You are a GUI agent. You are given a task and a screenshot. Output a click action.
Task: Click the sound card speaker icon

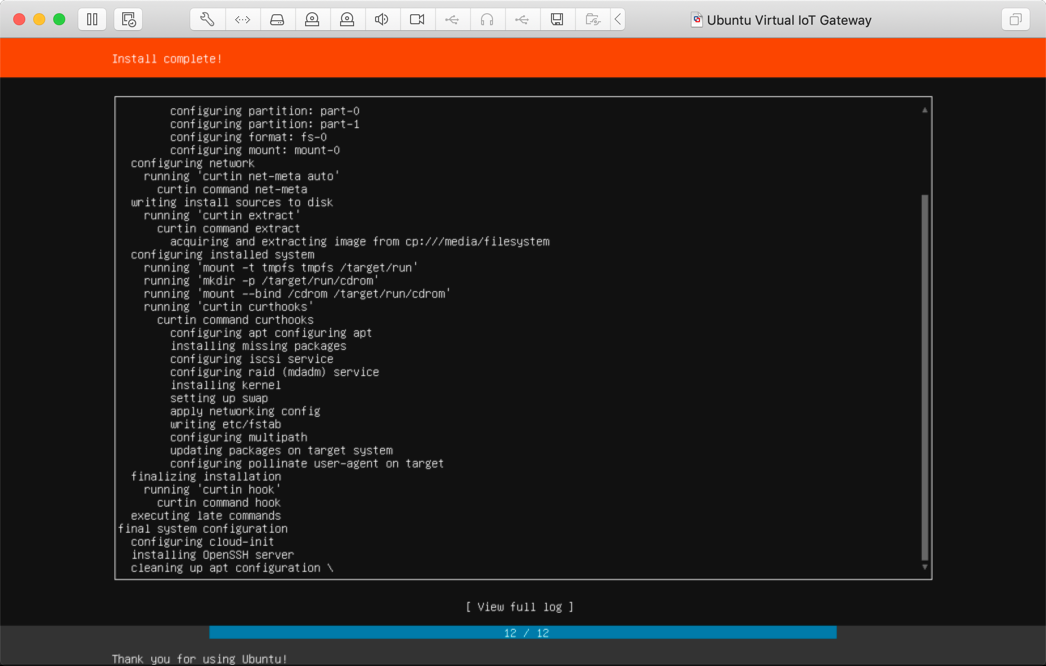pyautogui.click(x=382, y=19)
